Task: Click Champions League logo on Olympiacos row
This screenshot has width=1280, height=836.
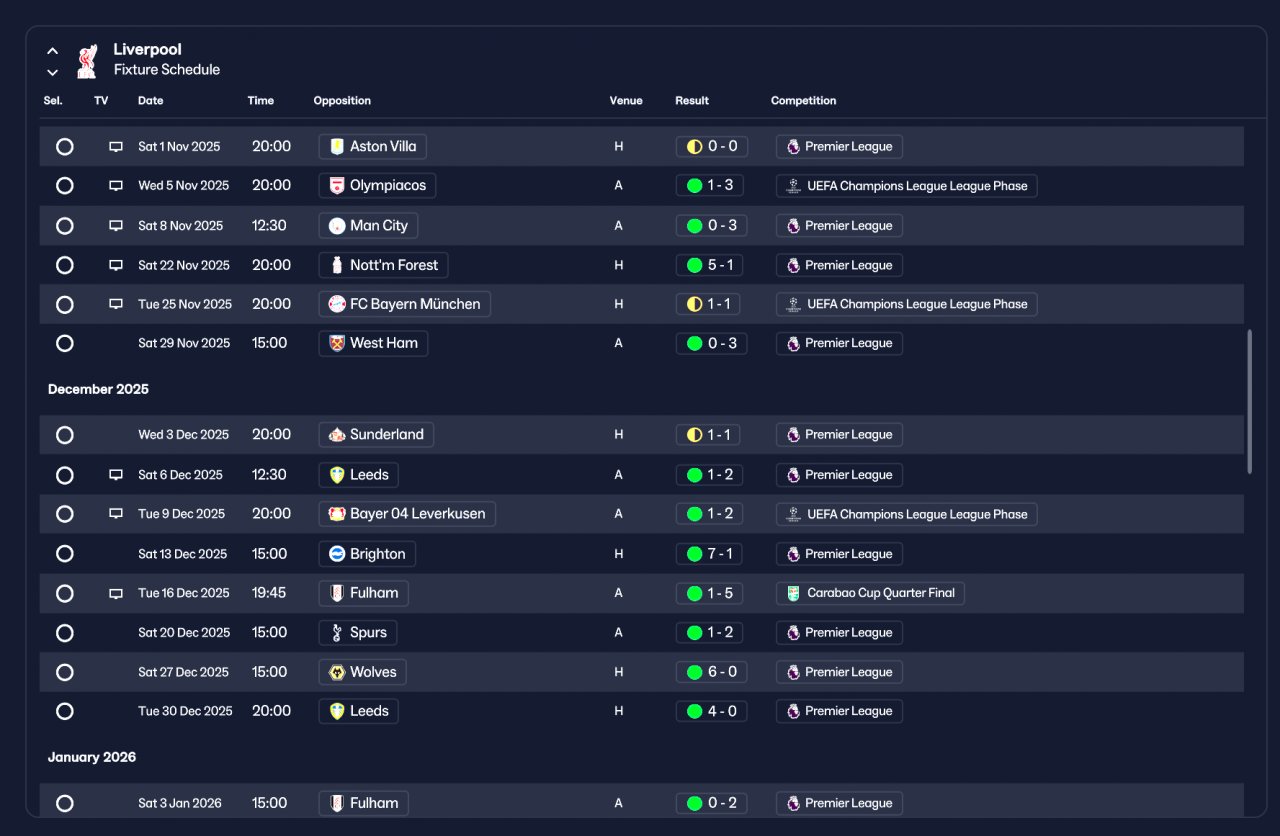Action: point(793,186)
